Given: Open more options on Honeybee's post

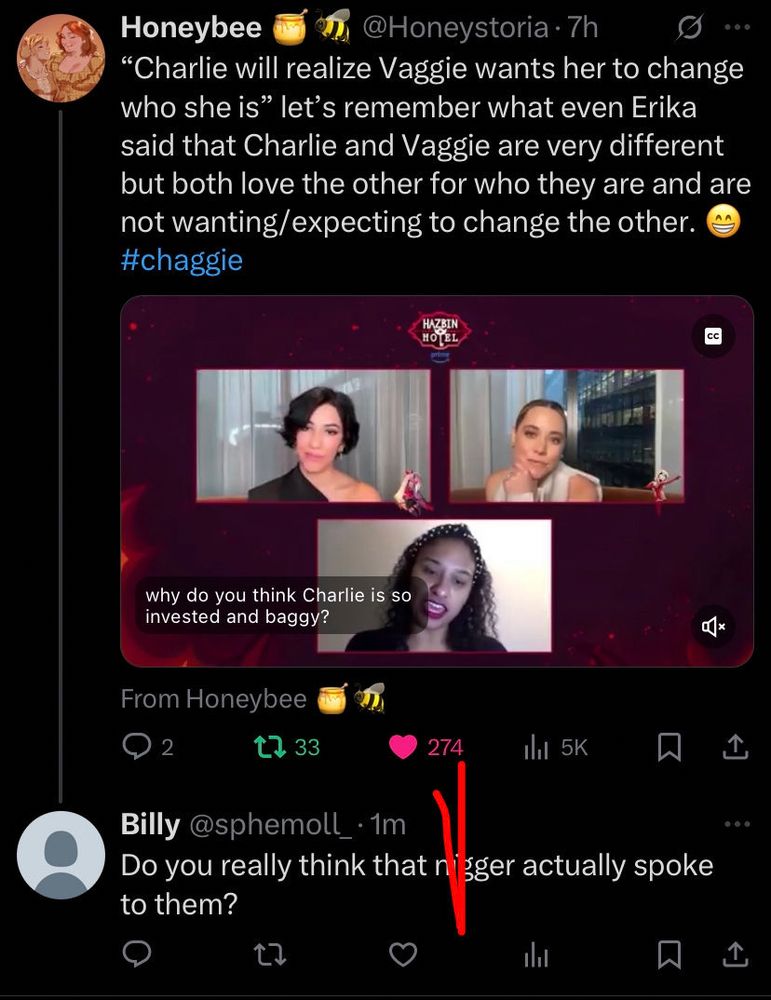Looking at the screenshot, I should tap(736, 28).
